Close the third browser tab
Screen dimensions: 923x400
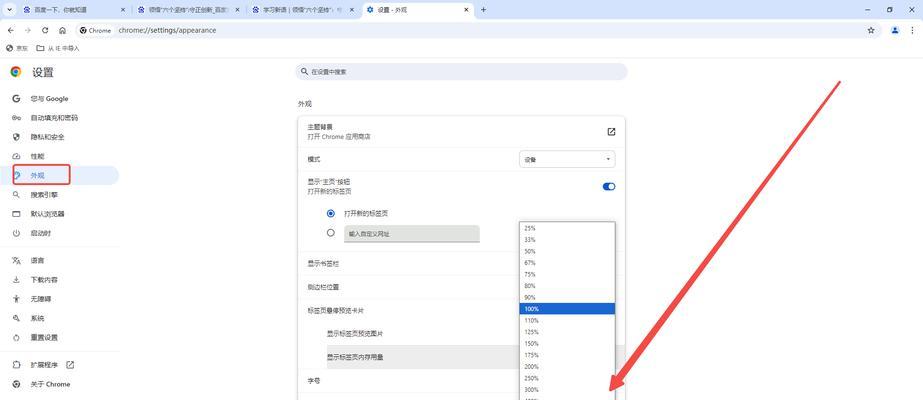(x=351, y=10)
